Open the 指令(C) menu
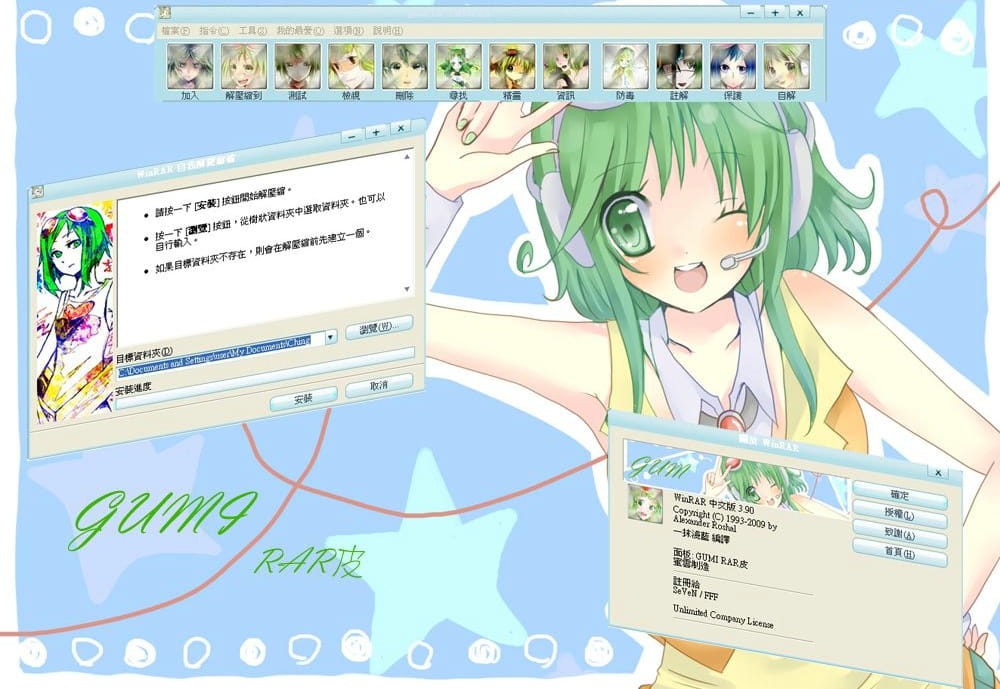Image resolution: width=1000 pixels, height=689 pixels. click(214, 30)
